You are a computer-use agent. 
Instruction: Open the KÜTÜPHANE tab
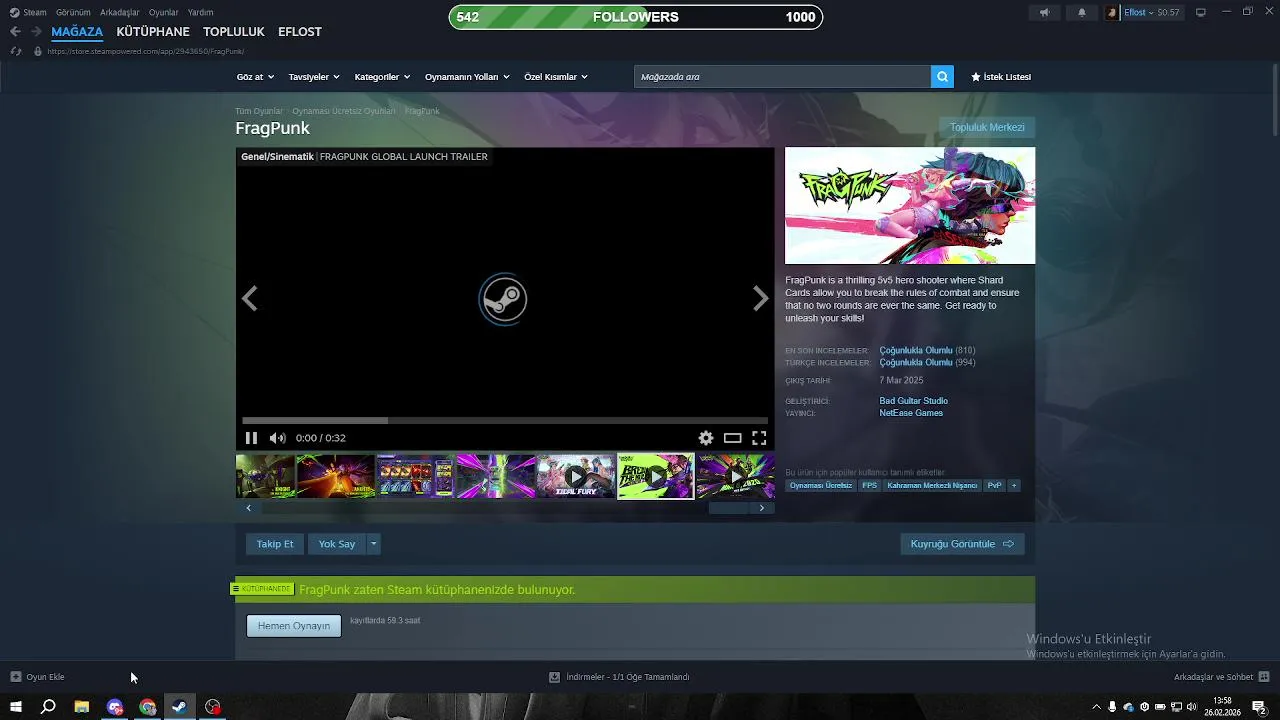click(x=153, y=32)
